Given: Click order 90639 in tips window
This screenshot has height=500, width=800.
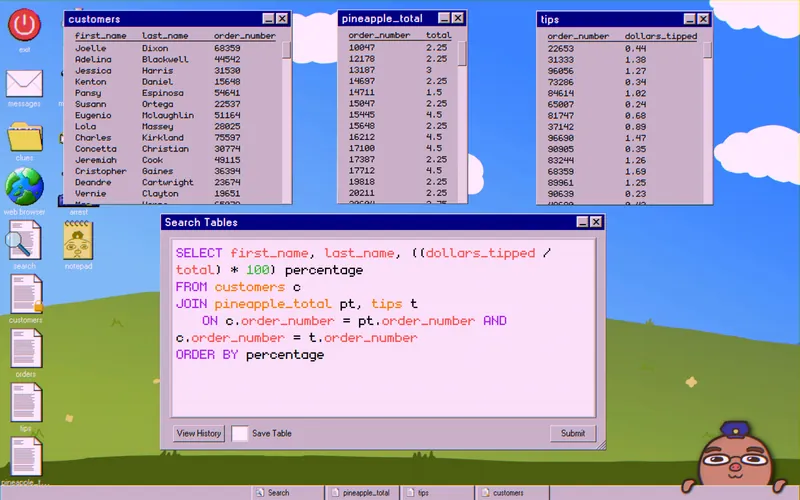Looking at the screenshot, I should tap(561, 194).
